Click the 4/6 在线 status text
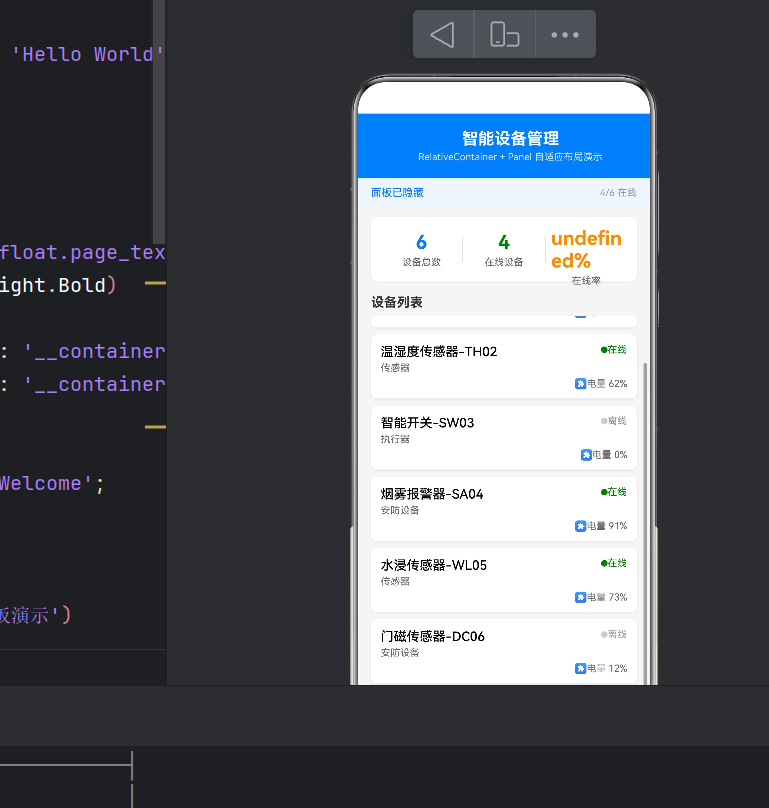 [x=618, y=192]
